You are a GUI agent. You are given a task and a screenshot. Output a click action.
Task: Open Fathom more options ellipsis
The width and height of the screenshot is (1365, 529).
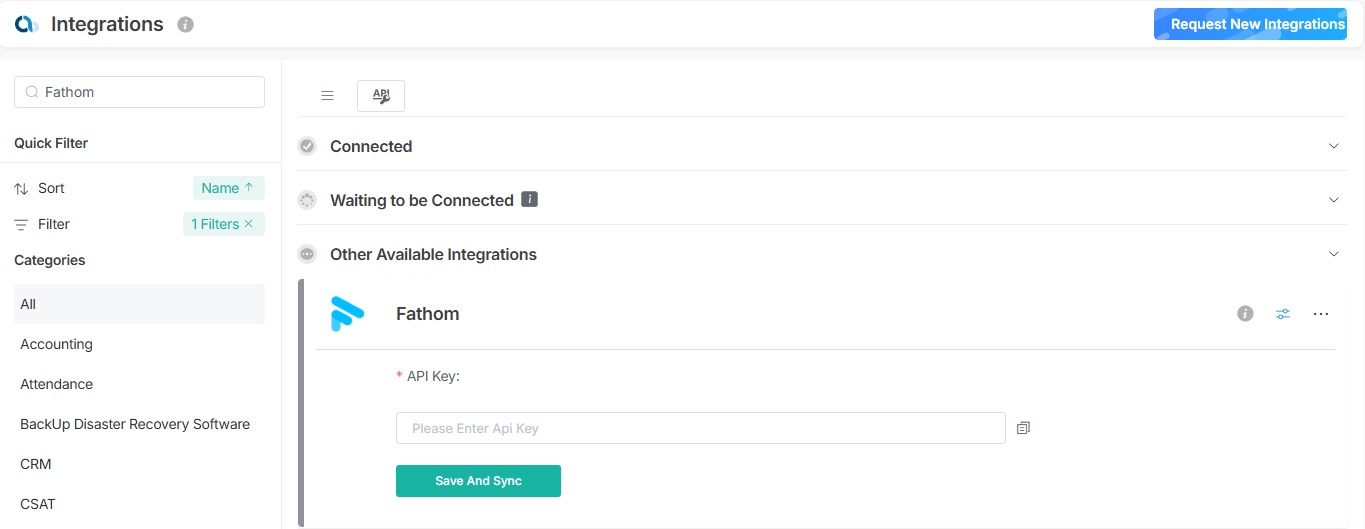1321,314
